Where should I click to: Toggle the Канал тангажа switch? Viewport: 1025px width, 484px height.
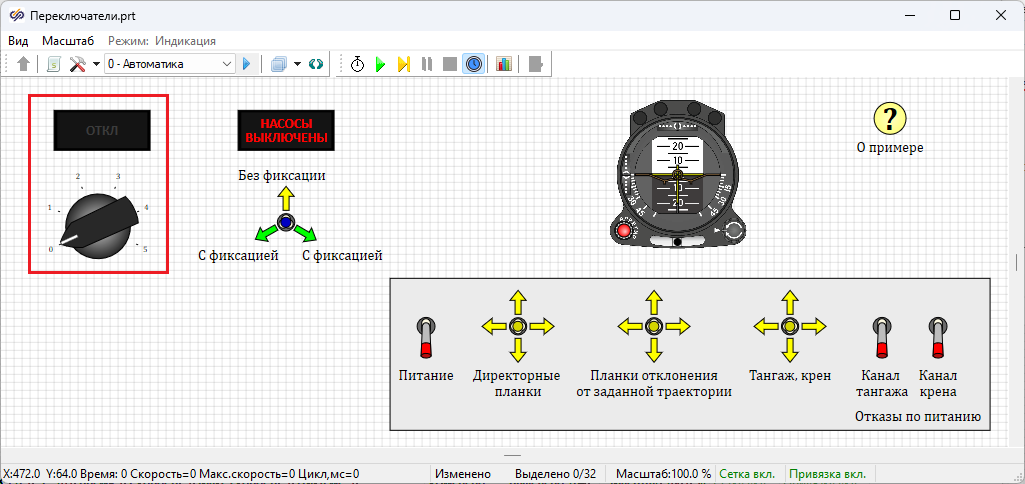click(x=883, y=336)
